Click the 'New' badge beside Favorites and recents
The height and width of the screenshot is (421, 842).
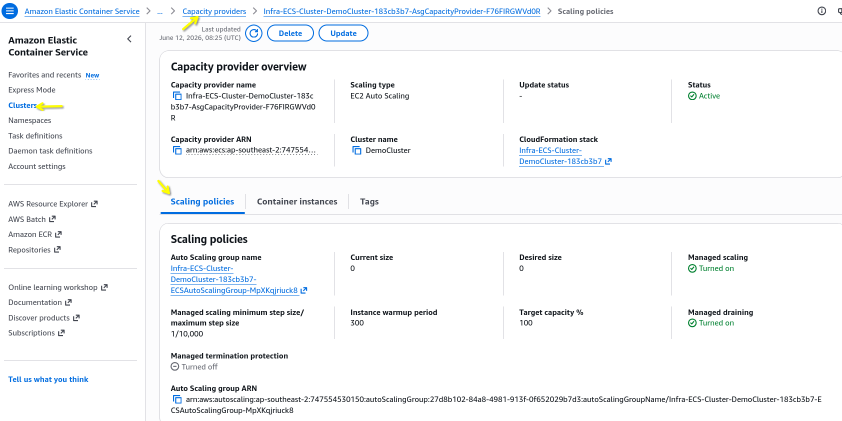click(92, 75)
